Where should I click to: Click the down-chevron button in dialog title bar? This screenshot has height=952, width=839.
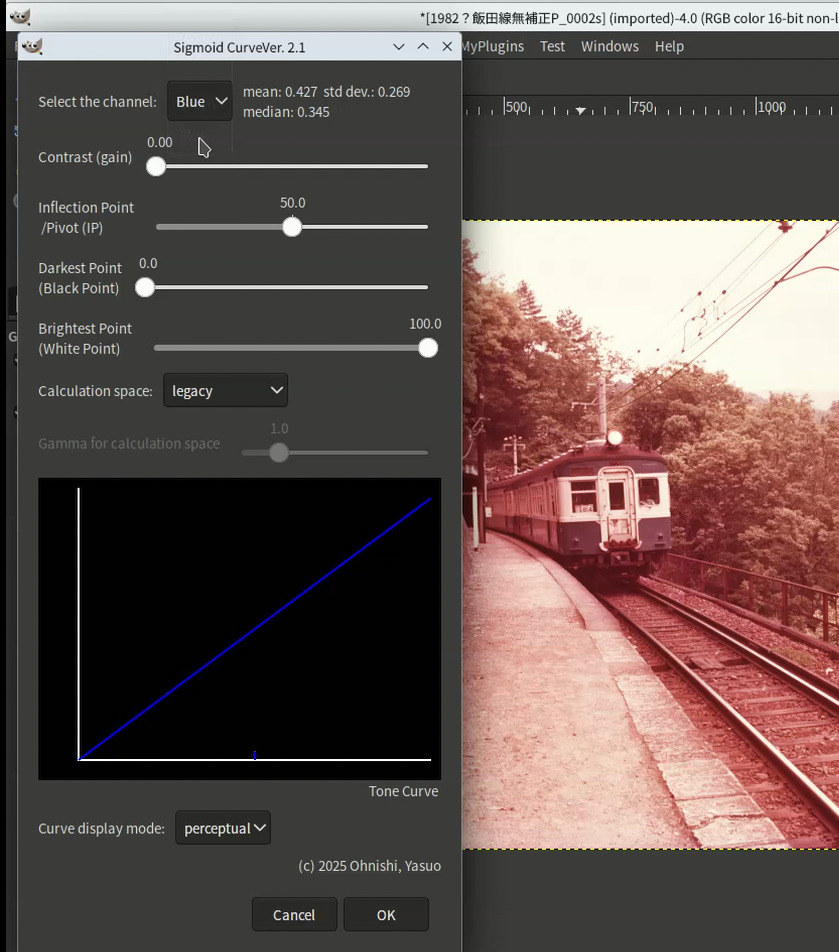(399, 47)
